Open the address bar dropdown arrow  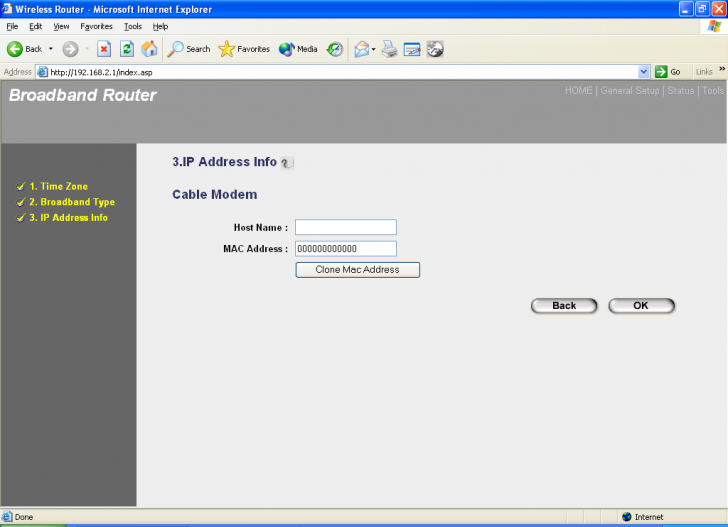644,72
